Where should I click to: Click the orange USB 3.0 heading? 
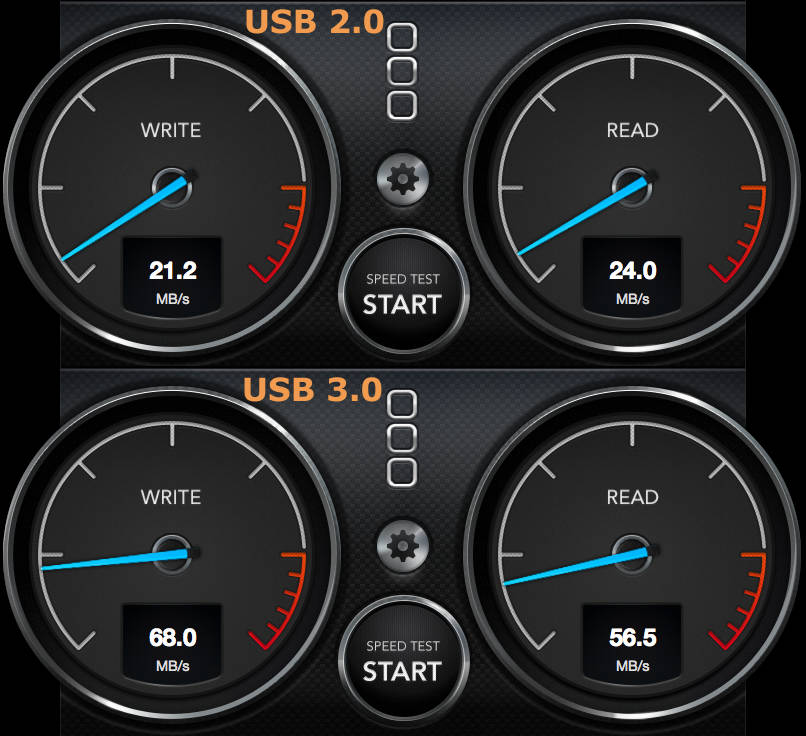pyautogui.click(x=313, y=389)
